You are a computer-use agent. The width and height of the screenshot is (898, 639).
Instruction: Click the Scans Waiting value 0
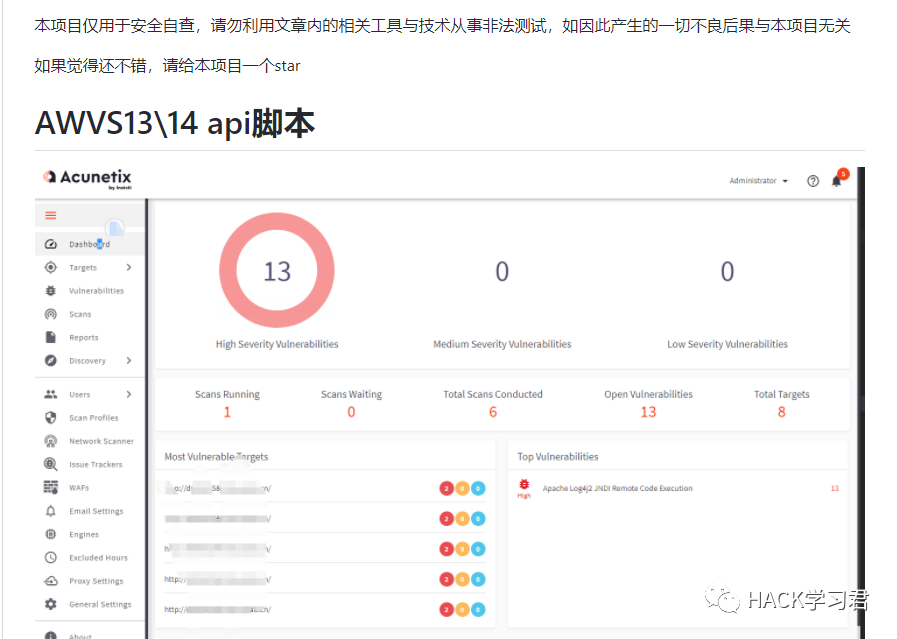[x=351, y=412]
